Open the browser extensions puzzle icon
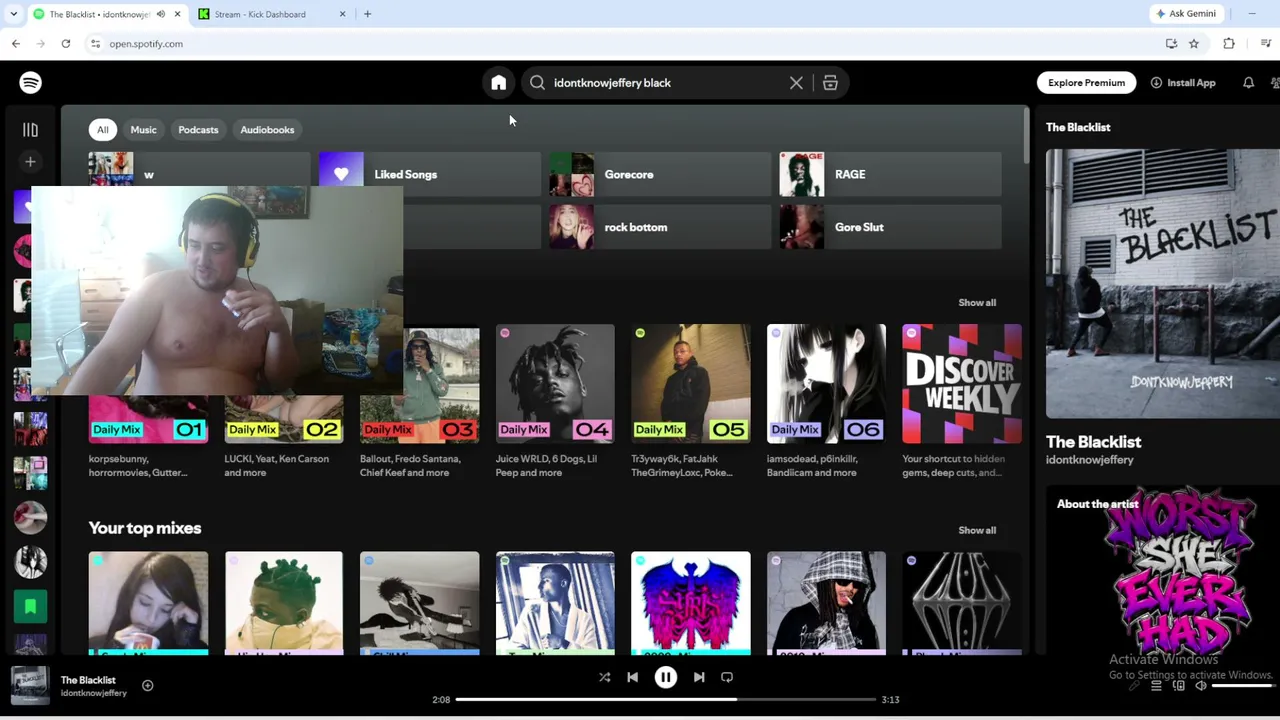The image size is (1280, 720). pyautogui.click(x=1229, y=44)
